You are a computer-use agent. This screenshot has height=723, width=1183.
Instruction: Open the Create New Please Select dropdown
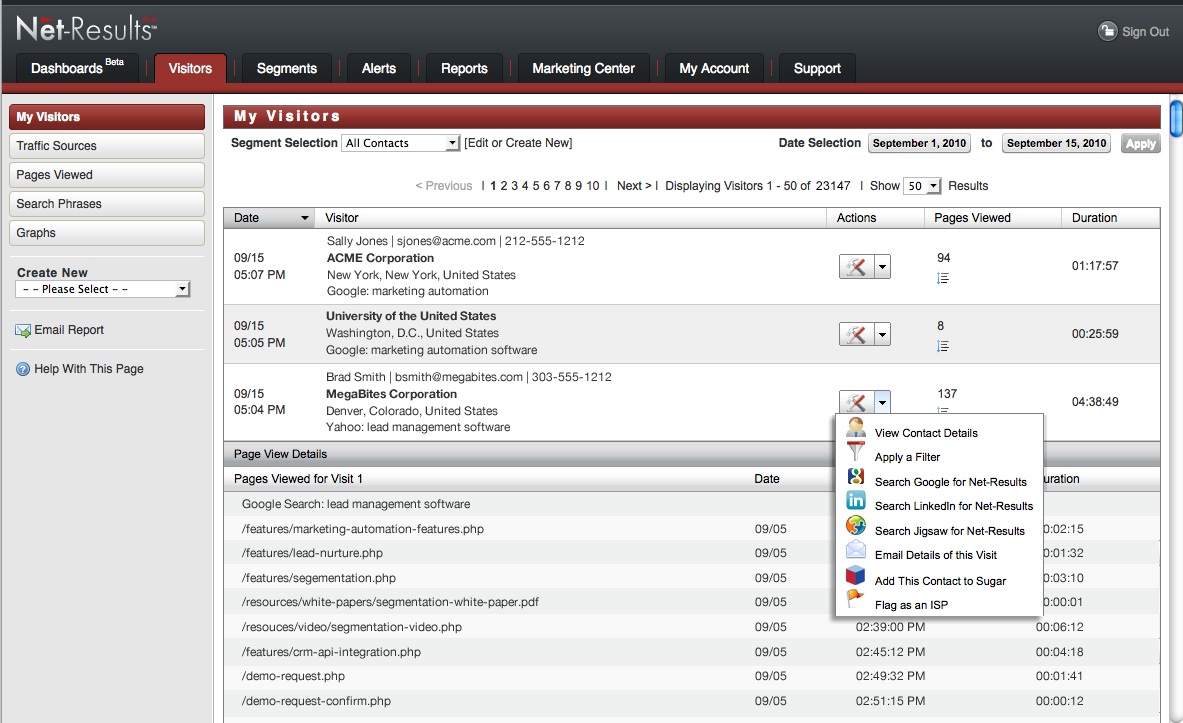pyautogui.click(x=103, y=289)
